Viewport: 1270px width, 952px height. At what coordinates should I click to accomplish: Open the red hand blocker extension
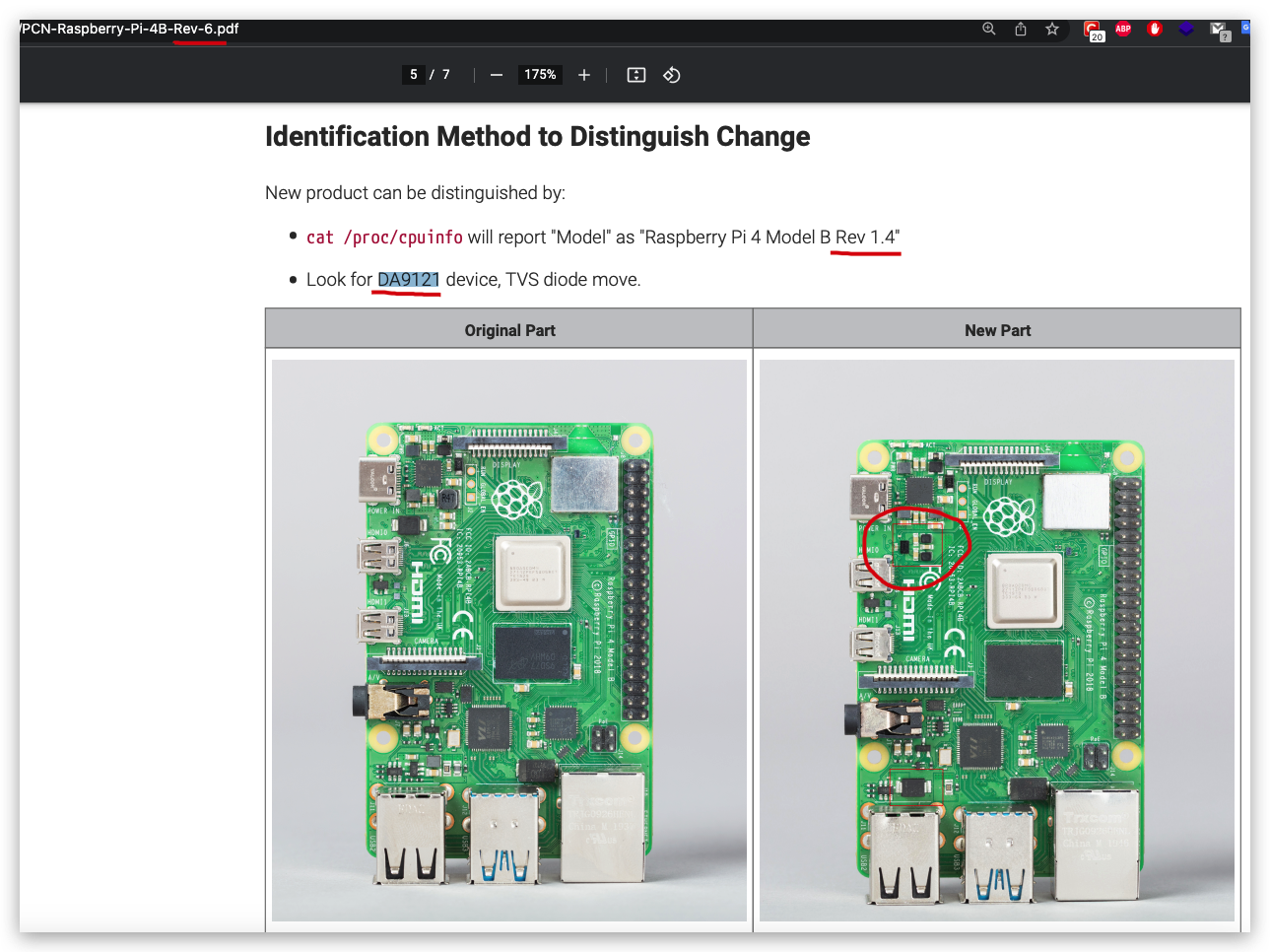point(1155,29)
